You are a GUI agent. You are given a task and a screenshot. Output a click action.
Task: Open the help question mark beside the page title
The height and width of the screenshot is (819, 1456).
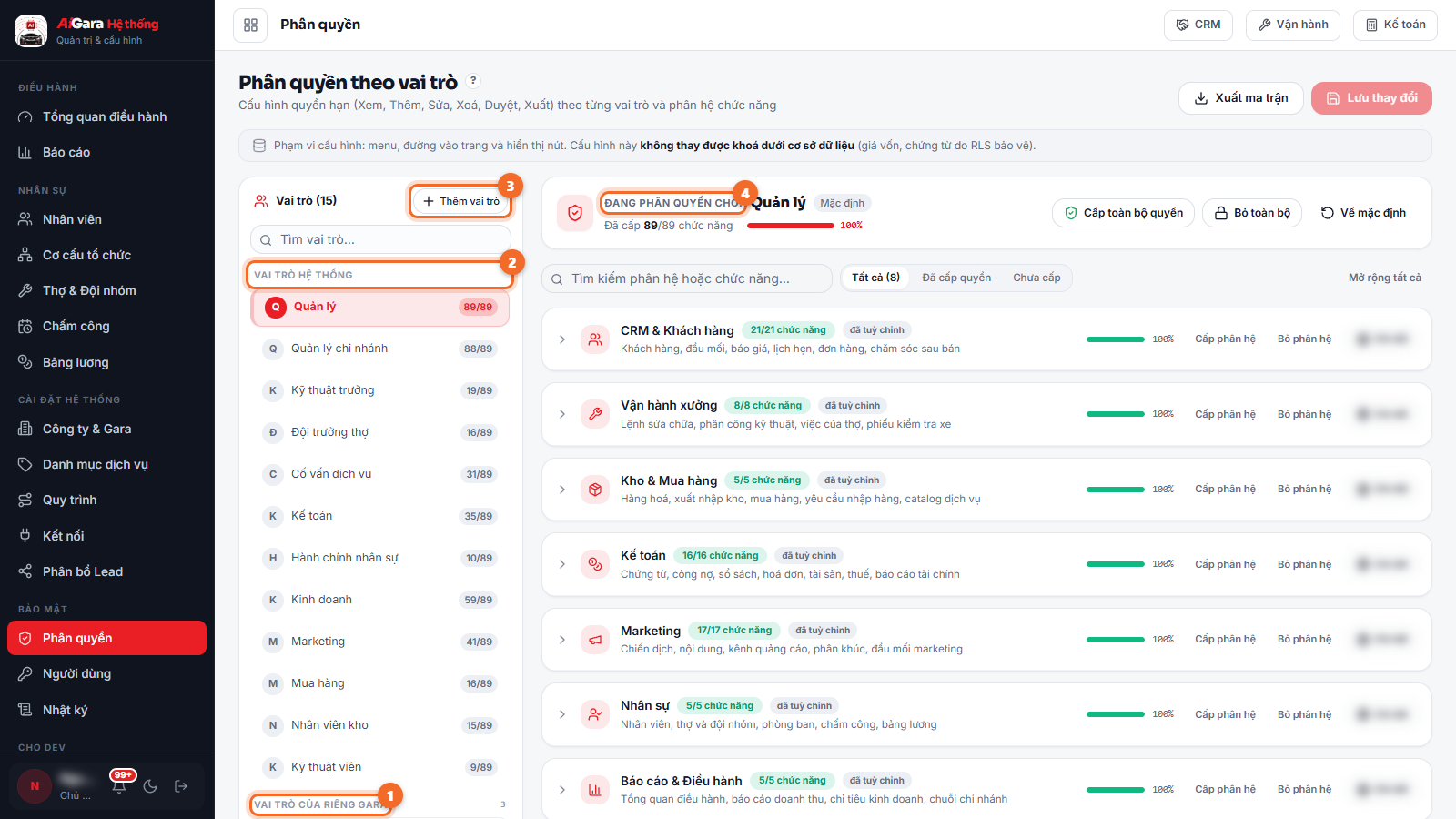pos(473,81)
